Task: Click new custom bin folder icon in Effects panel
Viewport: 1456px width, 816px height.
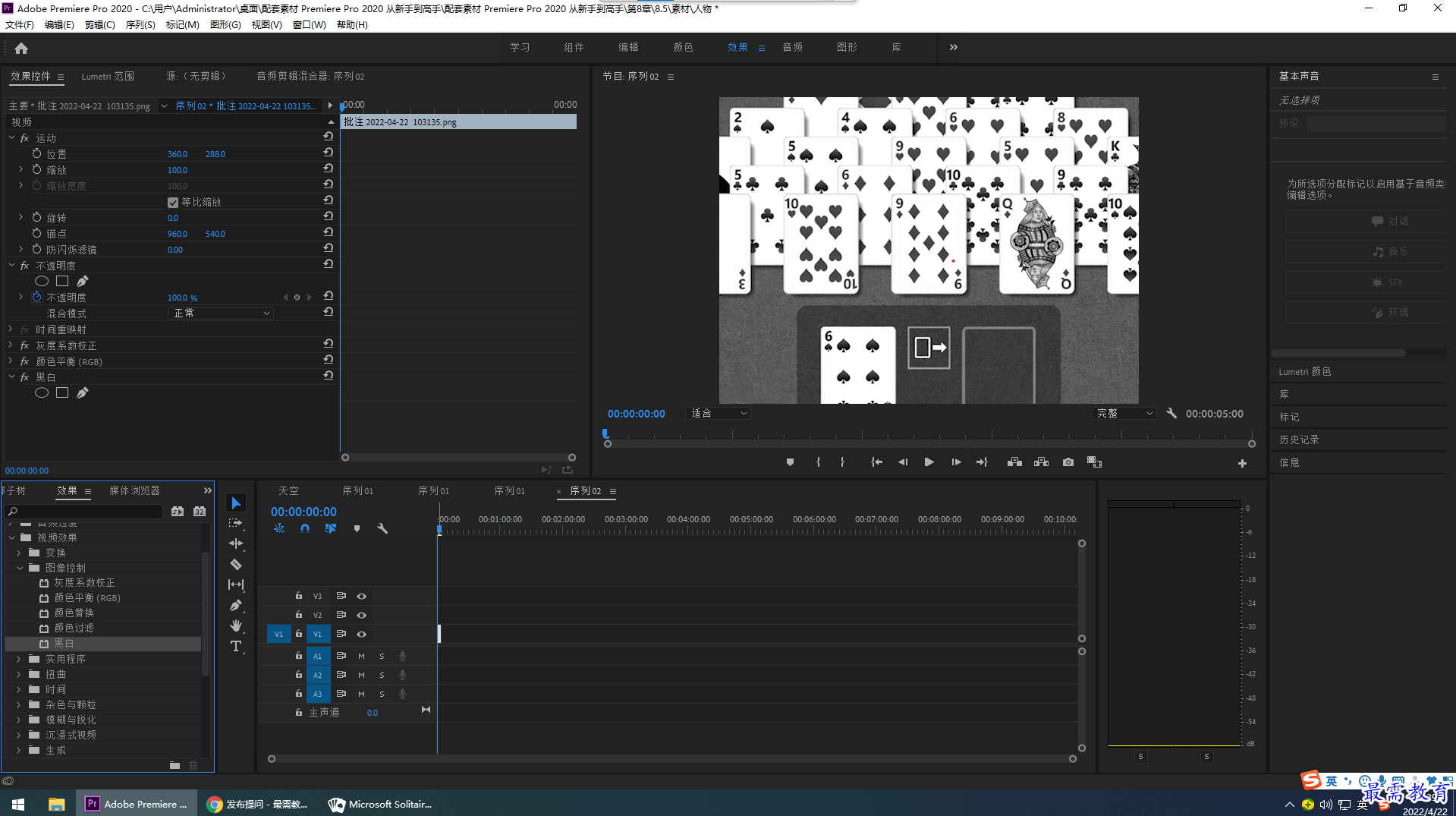Action: [175, 765]
